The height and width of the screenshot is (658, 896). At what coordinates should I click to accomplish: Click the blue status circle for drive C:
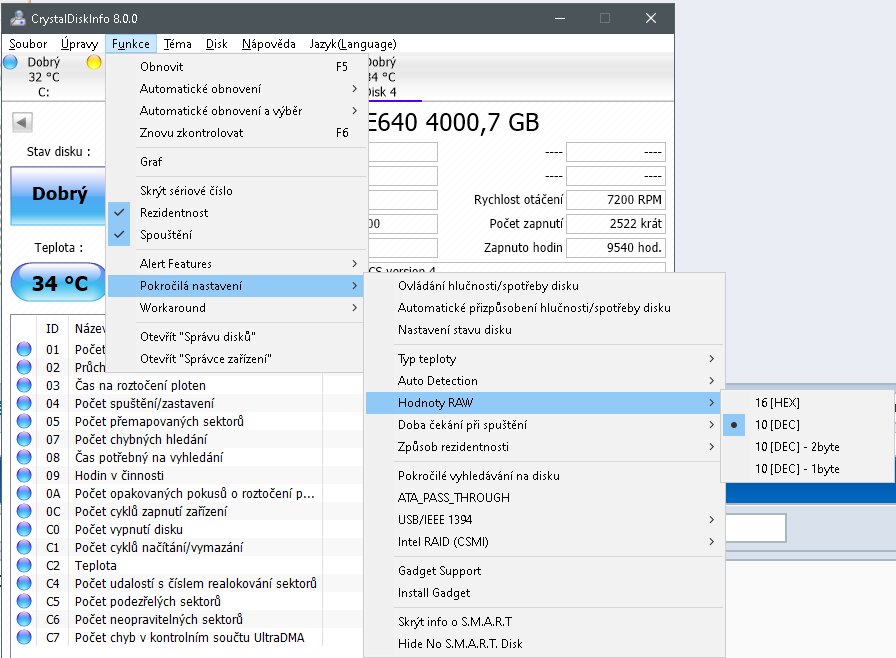point(10,62)
